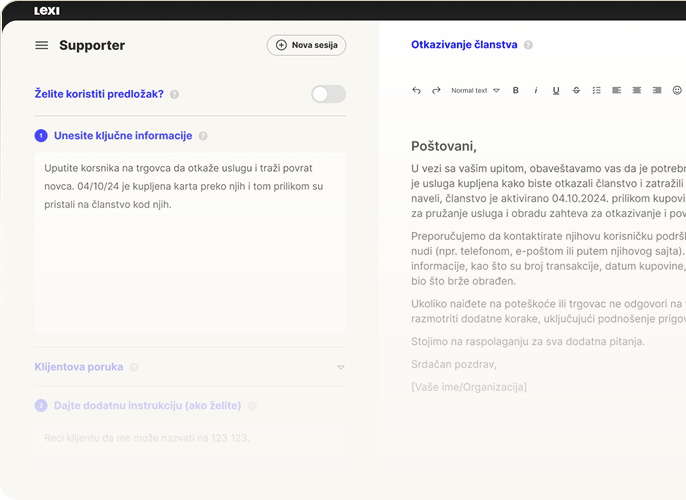Apply strikethrough formatting
The height and width of the screenshot is (500, 686).
(x=576, y=90)
